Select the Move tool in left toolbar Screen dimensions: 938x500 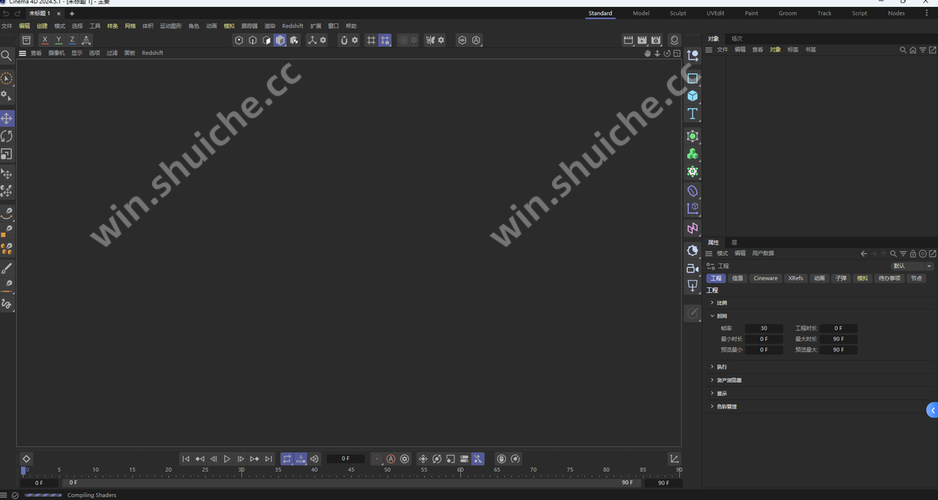tap(7, 118)
